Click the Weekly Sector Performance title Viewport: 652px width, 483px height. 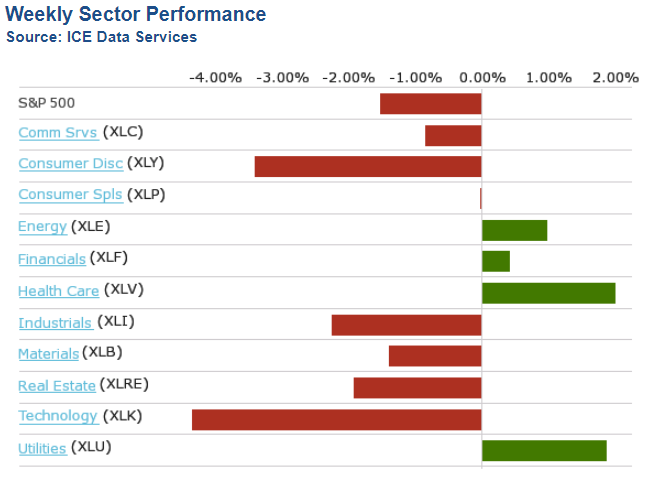tap(136, 14)
